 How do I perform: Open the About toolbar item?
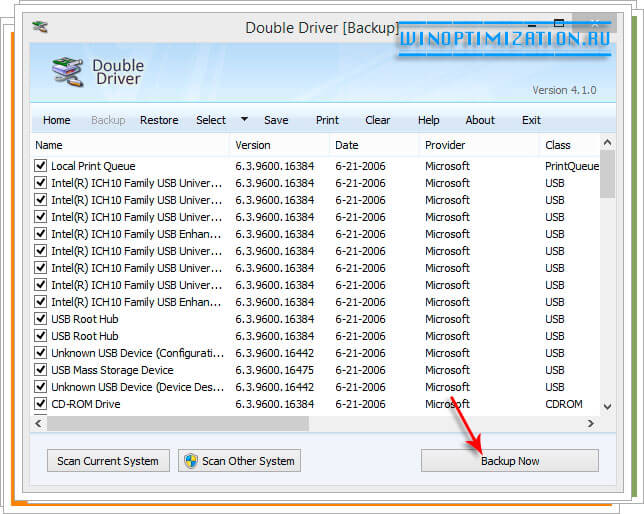tap(480, 120)
